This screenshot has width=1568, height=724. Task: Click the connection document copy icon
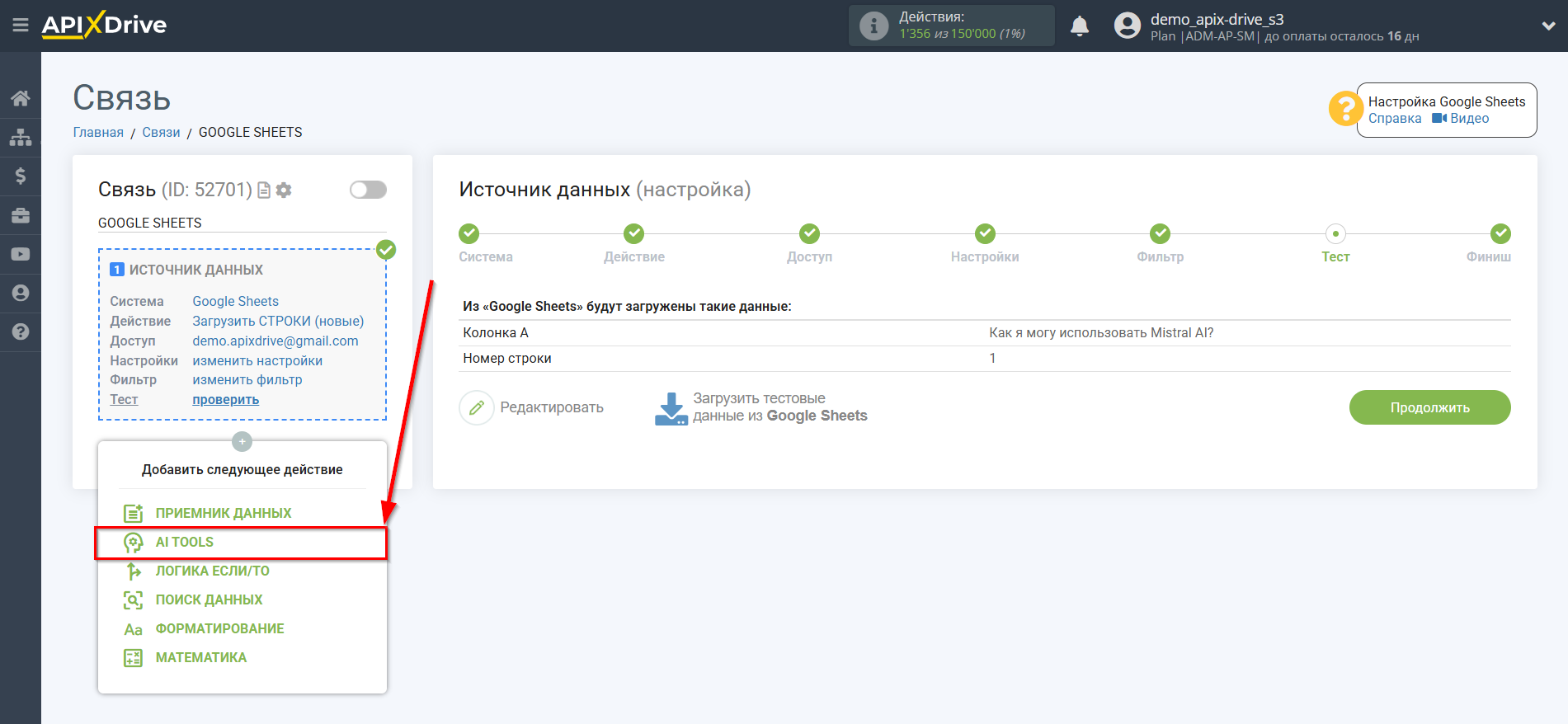click(264, 190)
